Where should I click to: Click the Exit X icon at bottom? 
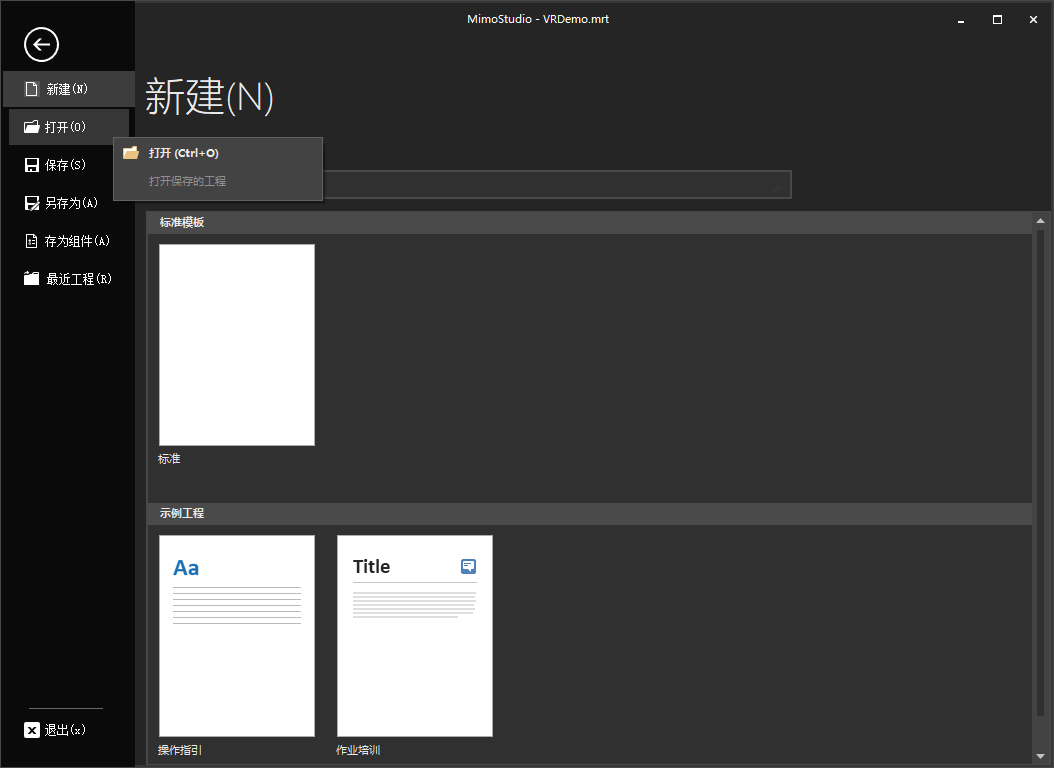coord(32,730)
